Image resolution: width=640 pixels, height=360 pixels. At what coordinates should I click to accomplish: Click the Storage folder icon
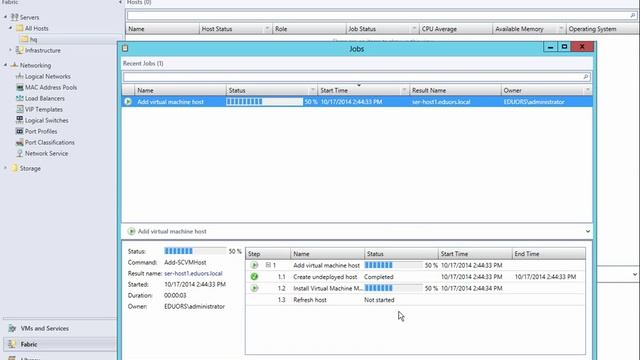tap(15, 168)
